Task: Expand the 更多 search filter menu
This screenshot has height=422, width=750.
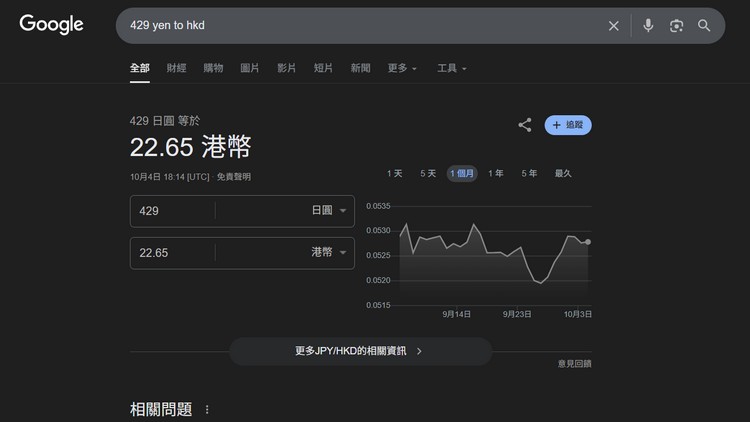Action: point(402,68)
